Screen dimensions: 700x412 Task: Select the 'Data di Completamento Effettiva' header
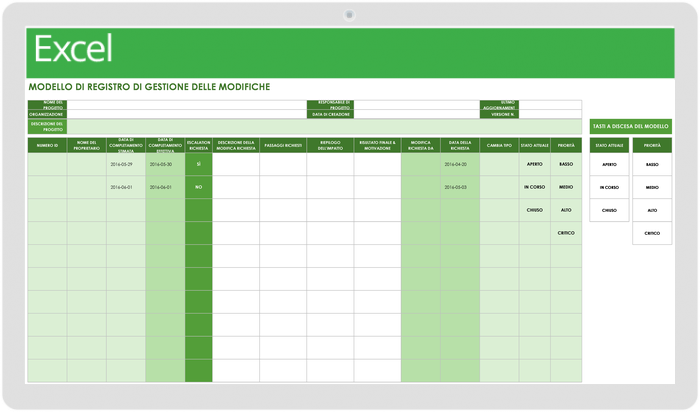(165, 146)
